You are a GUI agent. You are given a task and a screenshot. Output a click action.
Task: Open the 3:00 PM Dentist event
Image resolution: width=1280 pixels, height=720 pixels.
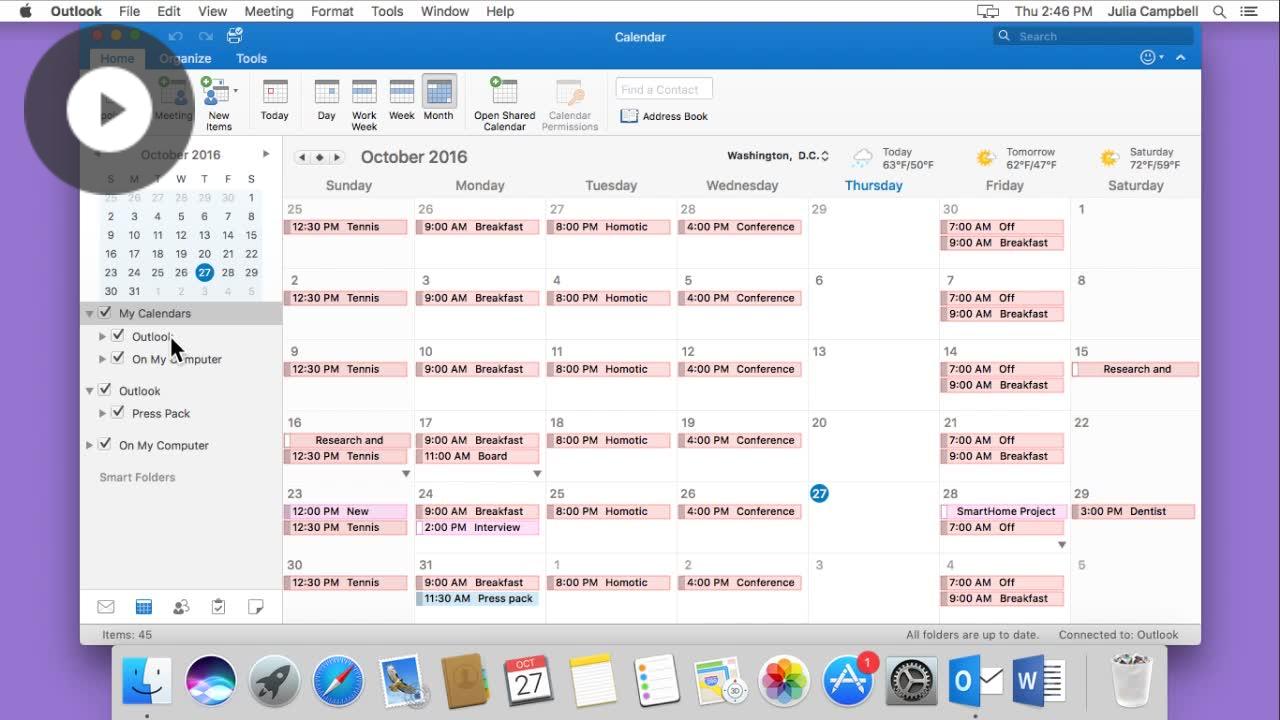coord(1134,511)
